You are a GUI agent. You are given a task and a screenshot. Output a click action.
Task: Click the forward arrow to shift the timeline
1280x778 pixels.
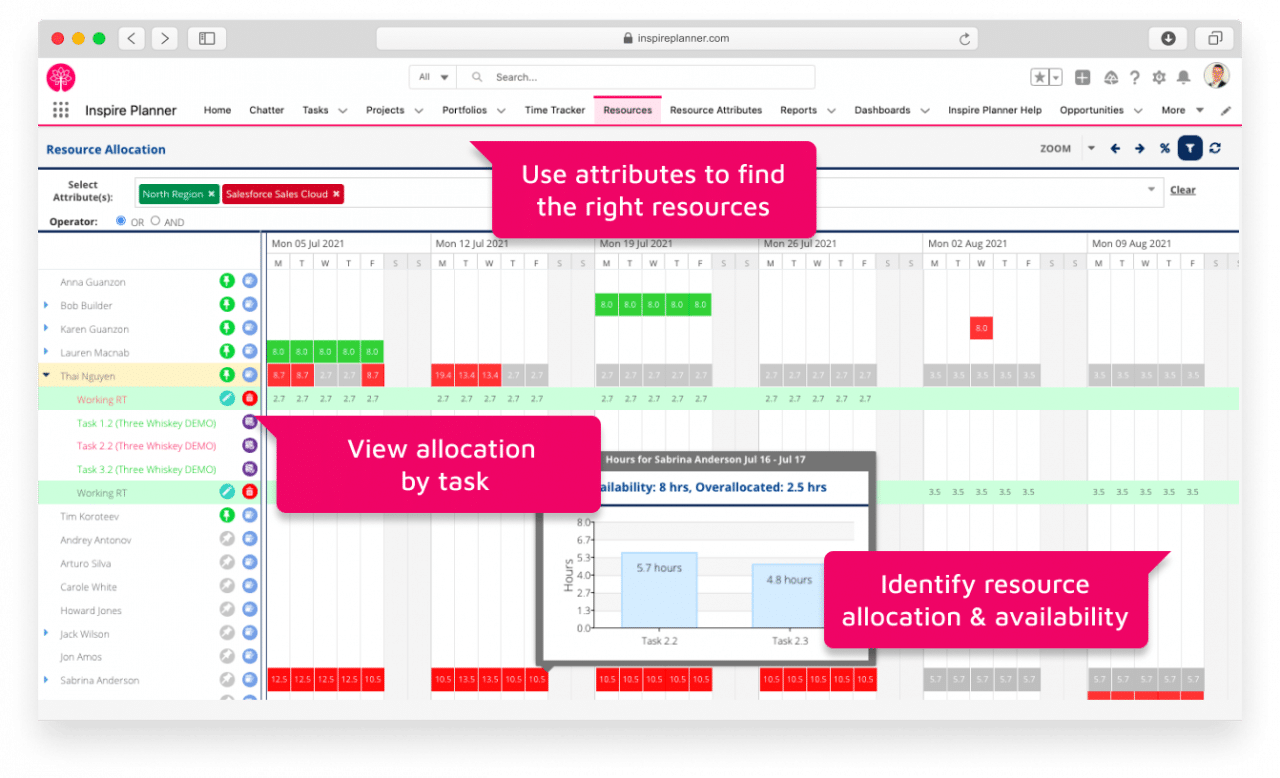tap(1140, 148)
